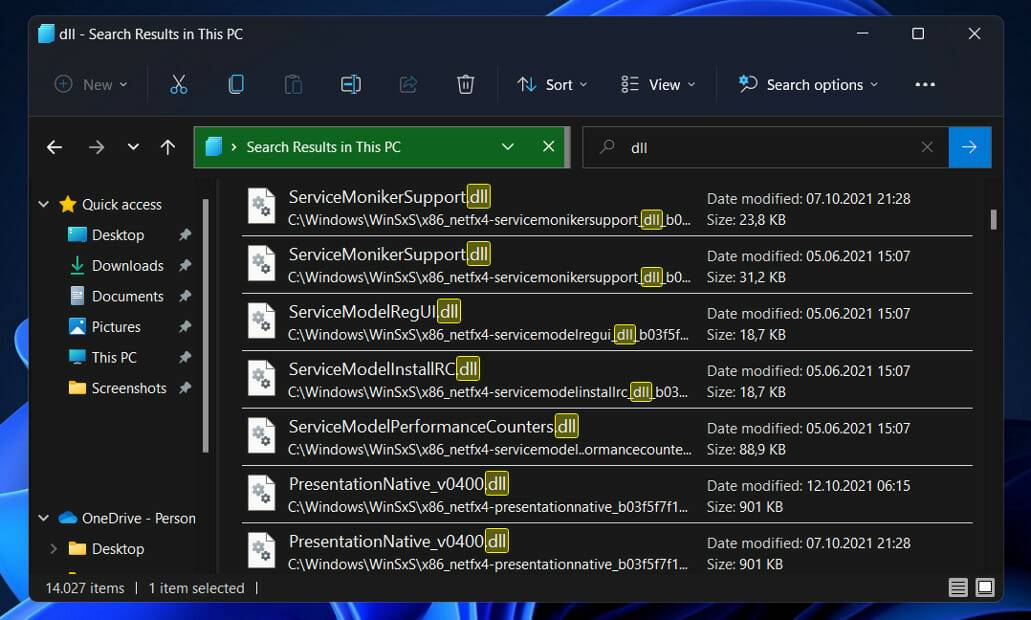
Task: Select PresentationNative_v0400.dll modified 12.10.2021
Action: click(607, 494)
